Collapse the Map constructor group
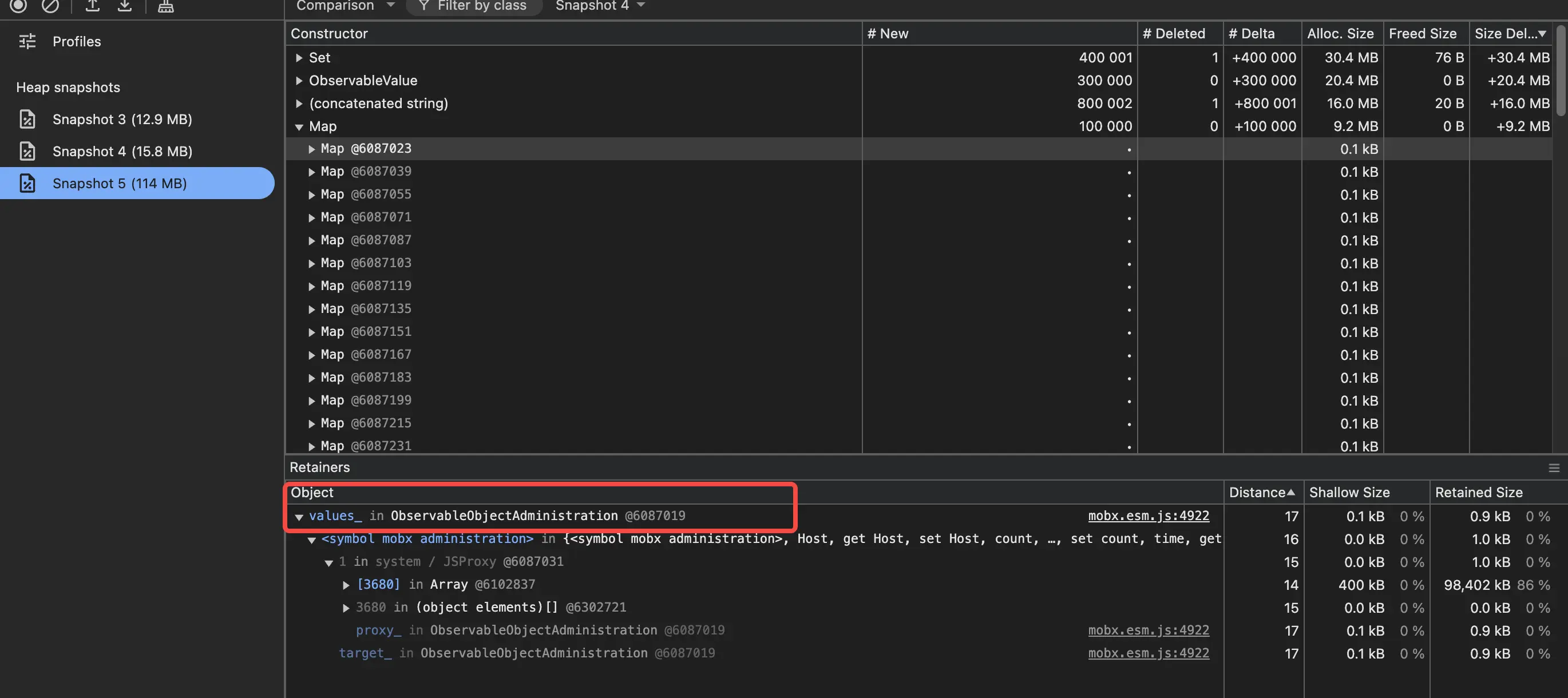The image size is (1568, 698). pos(299,126)
